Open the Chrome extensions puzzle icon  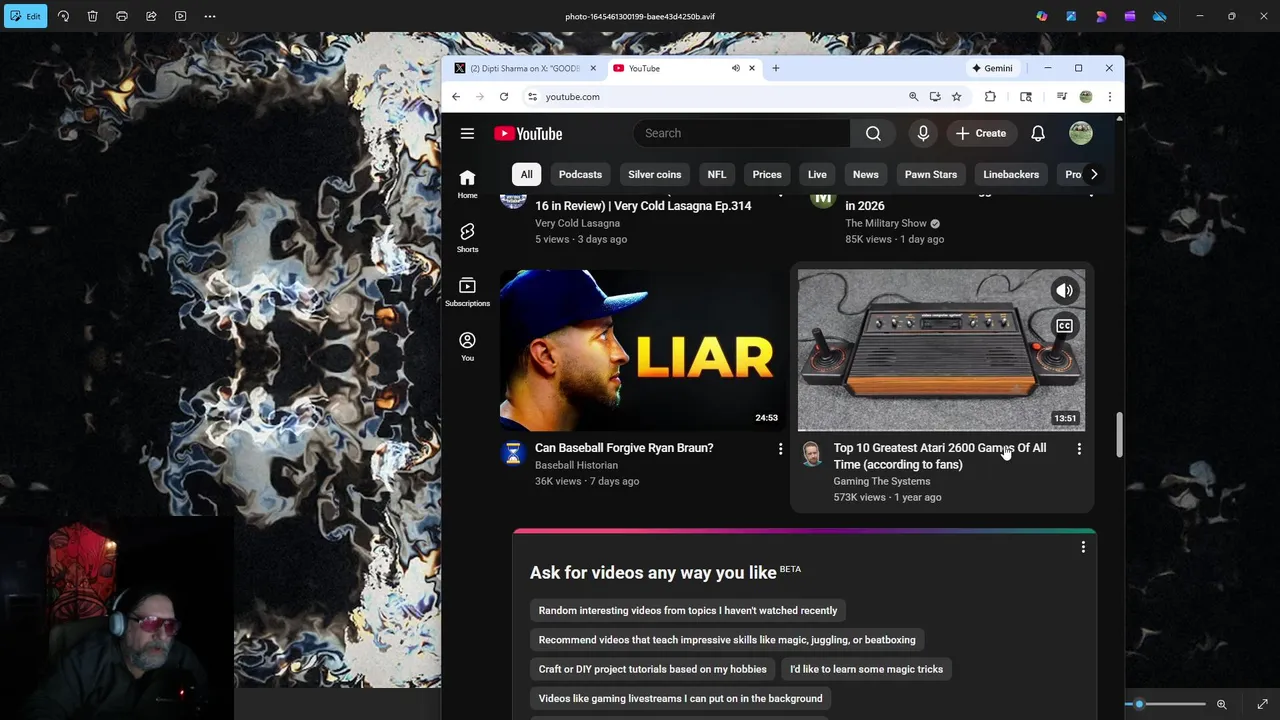pyautogui.click(x=990, y=97)
